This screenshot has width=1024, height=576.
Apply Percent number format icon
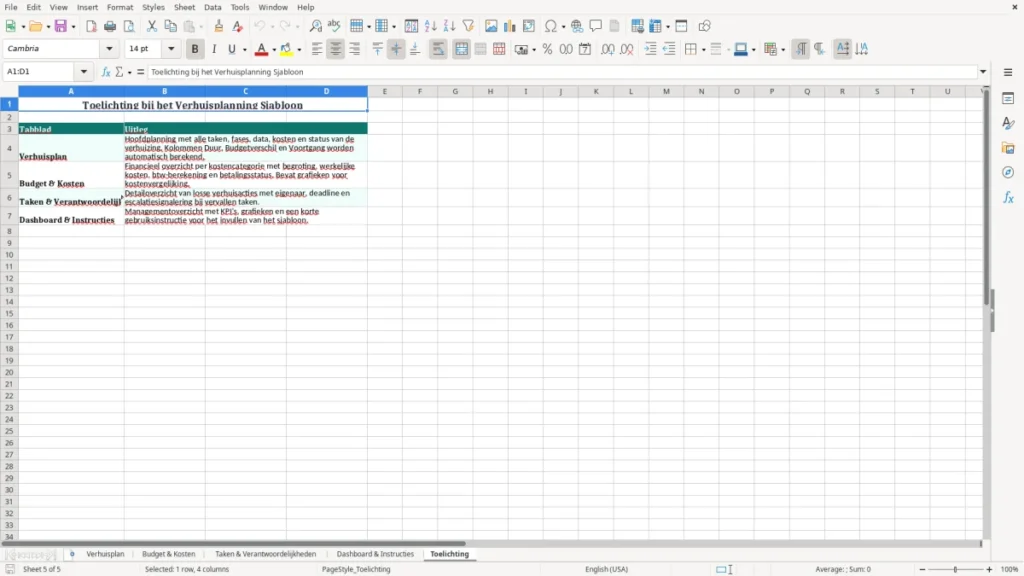(547, 49)
